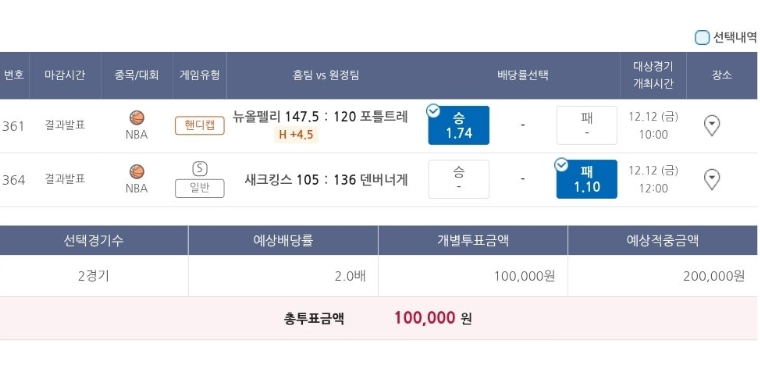760x367 pixels.
Task: Click the S badge above 일반
Action: click(200, 169)
